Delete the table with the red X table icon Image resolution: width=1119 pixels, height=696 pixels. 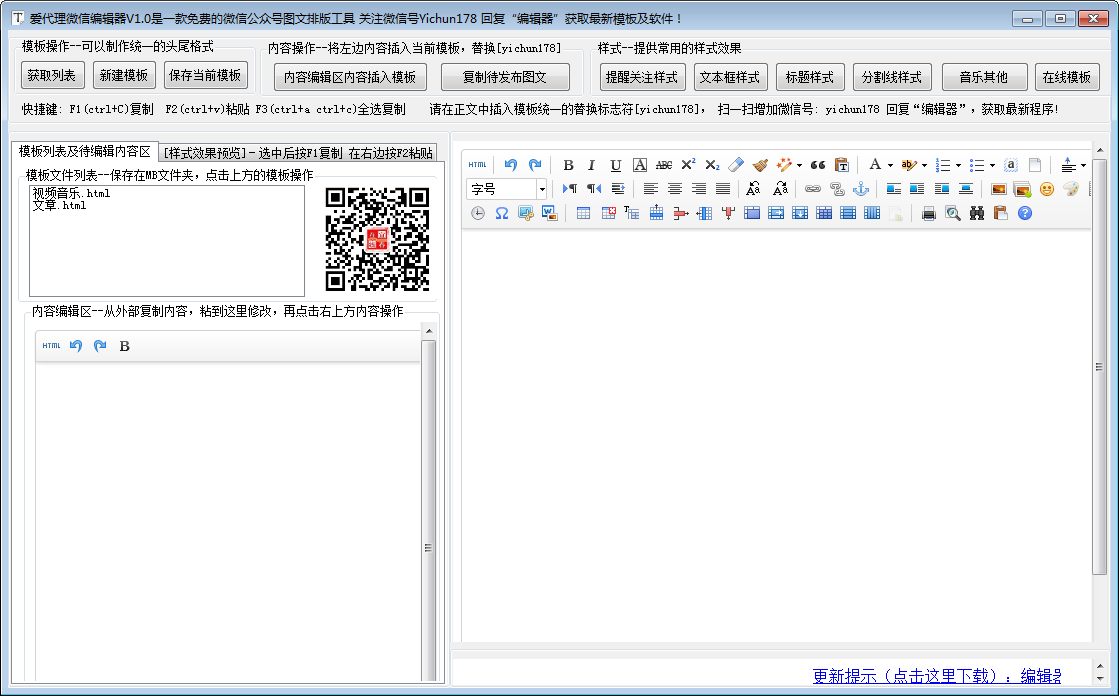pyautogui.click(x=608, y=213)
